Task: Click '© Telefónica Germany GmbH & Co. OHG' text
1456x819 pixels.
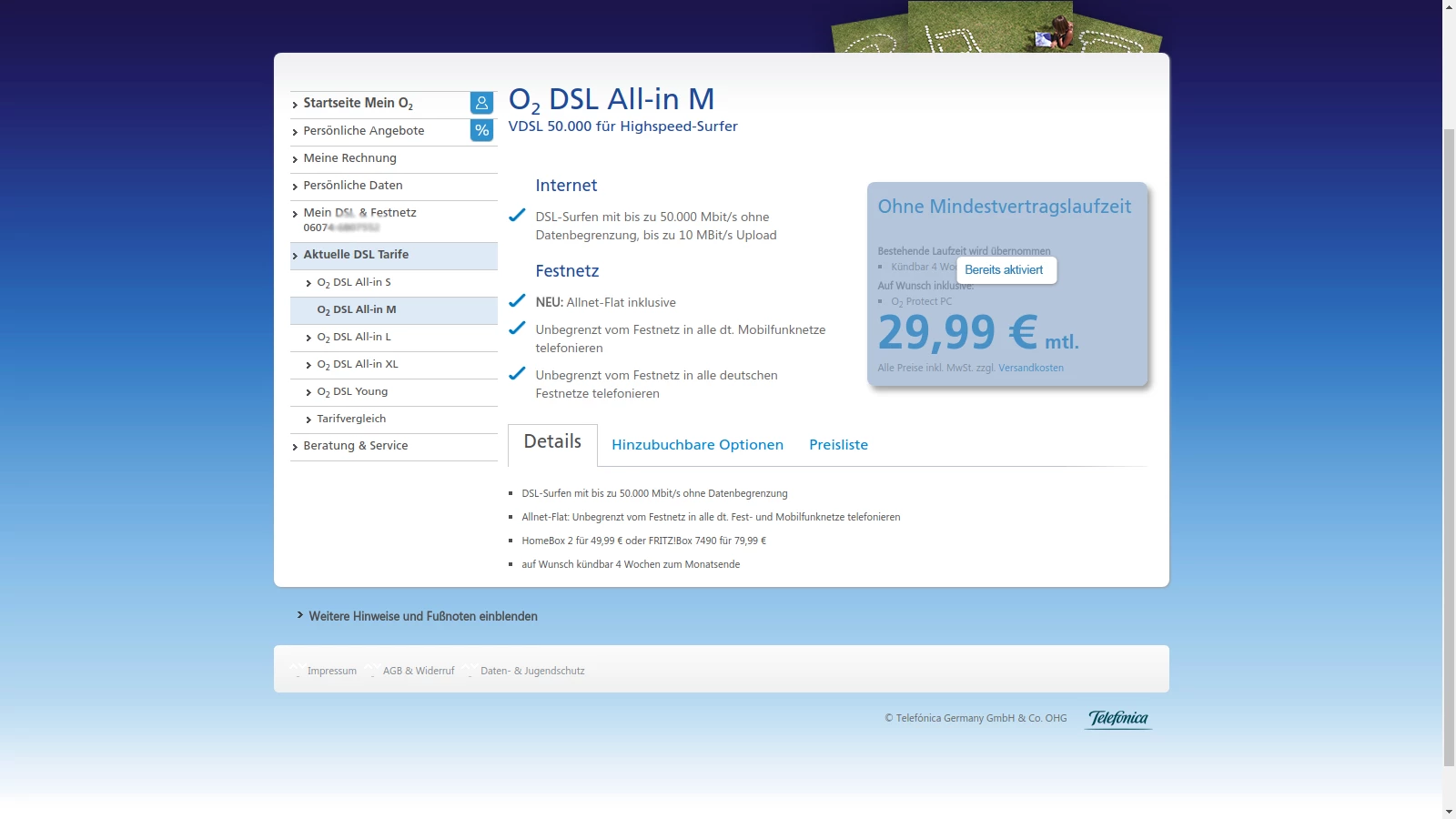Action: (x=976, y=718)
